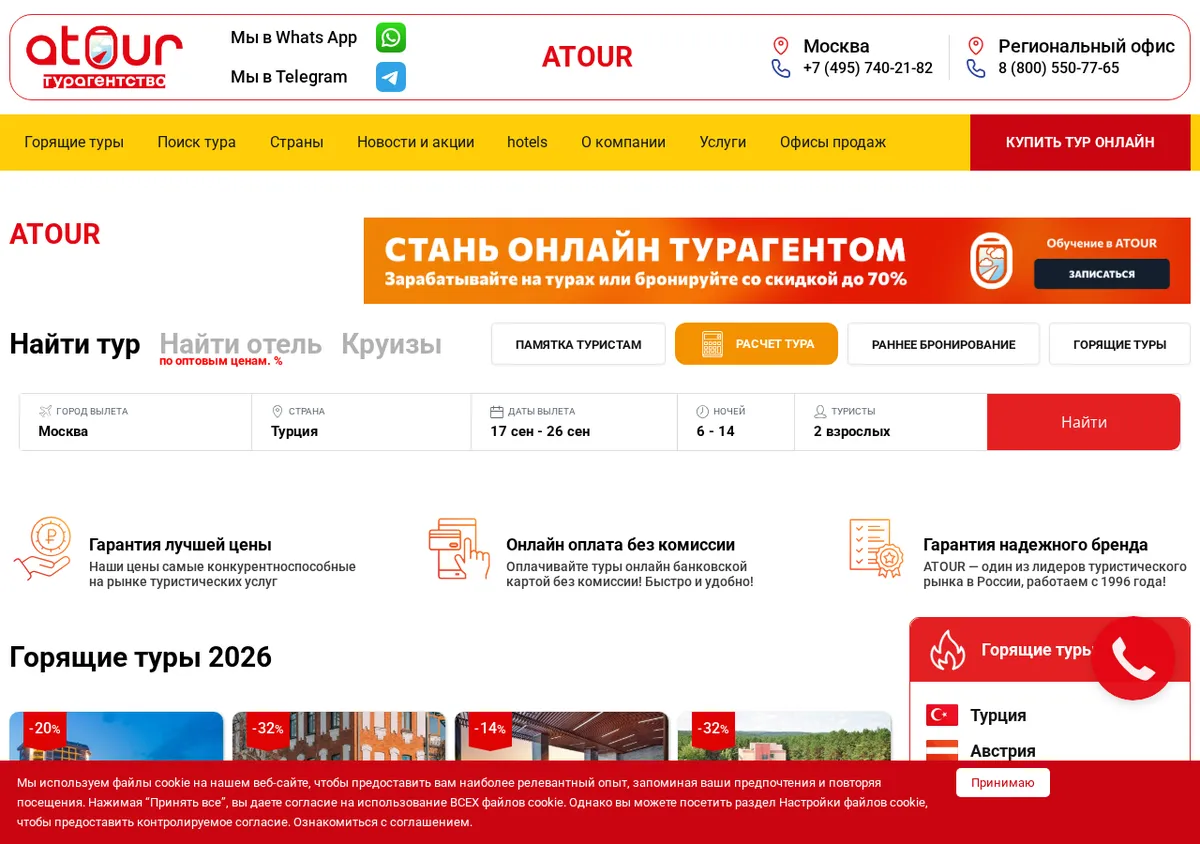
Task: Click the phone icon beside the Moscow number
Action: [781, 68]
